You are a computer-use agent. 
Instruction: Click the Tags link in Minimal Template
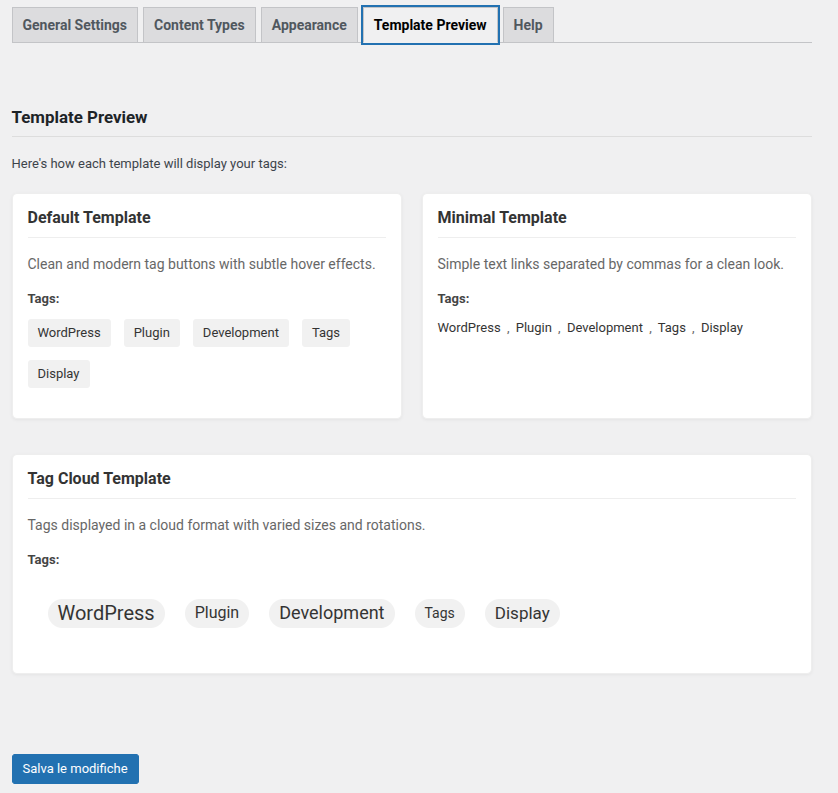[672, 328]
